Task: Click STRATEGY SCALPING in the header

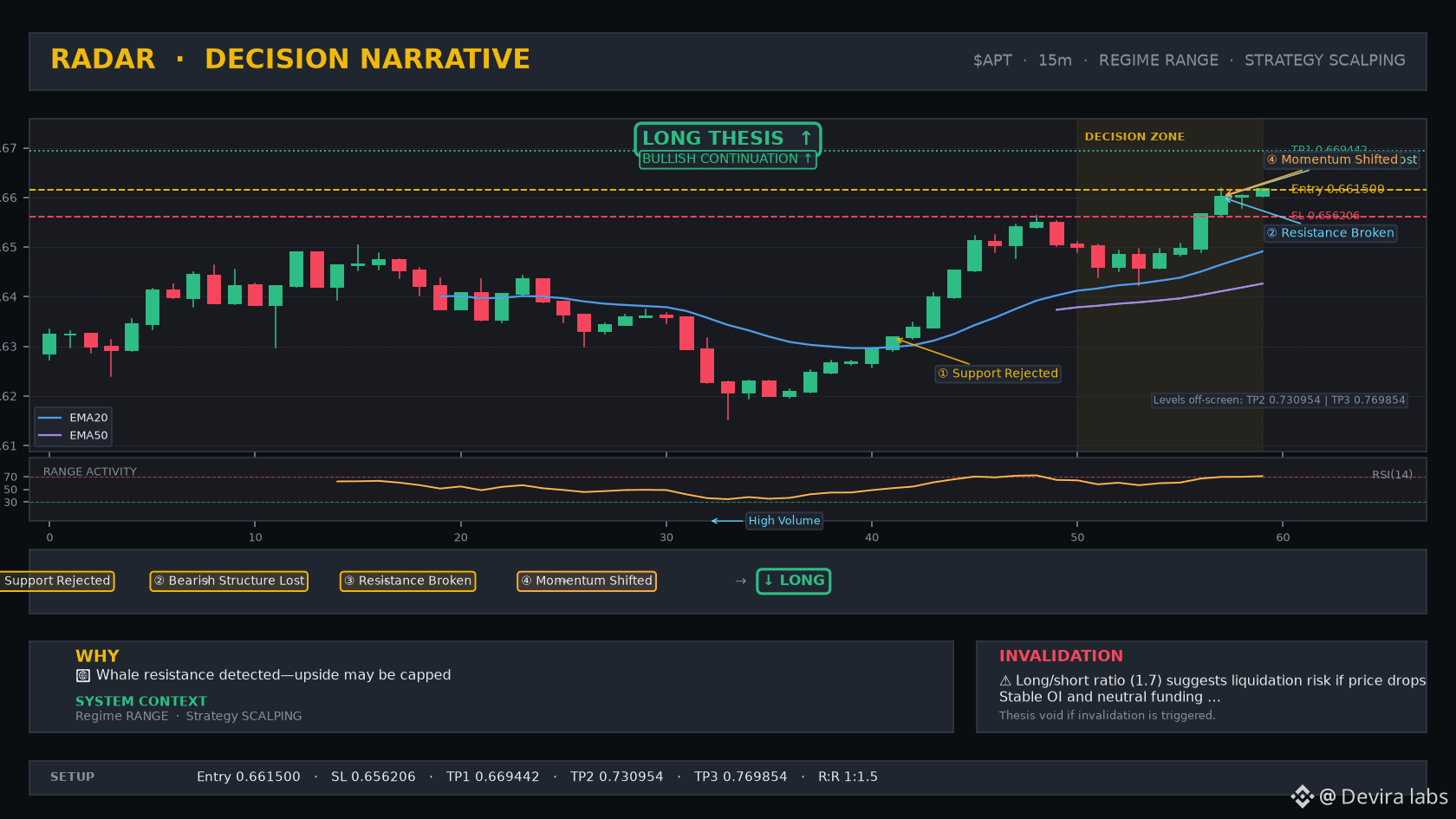Action: tap(1325, 61)
